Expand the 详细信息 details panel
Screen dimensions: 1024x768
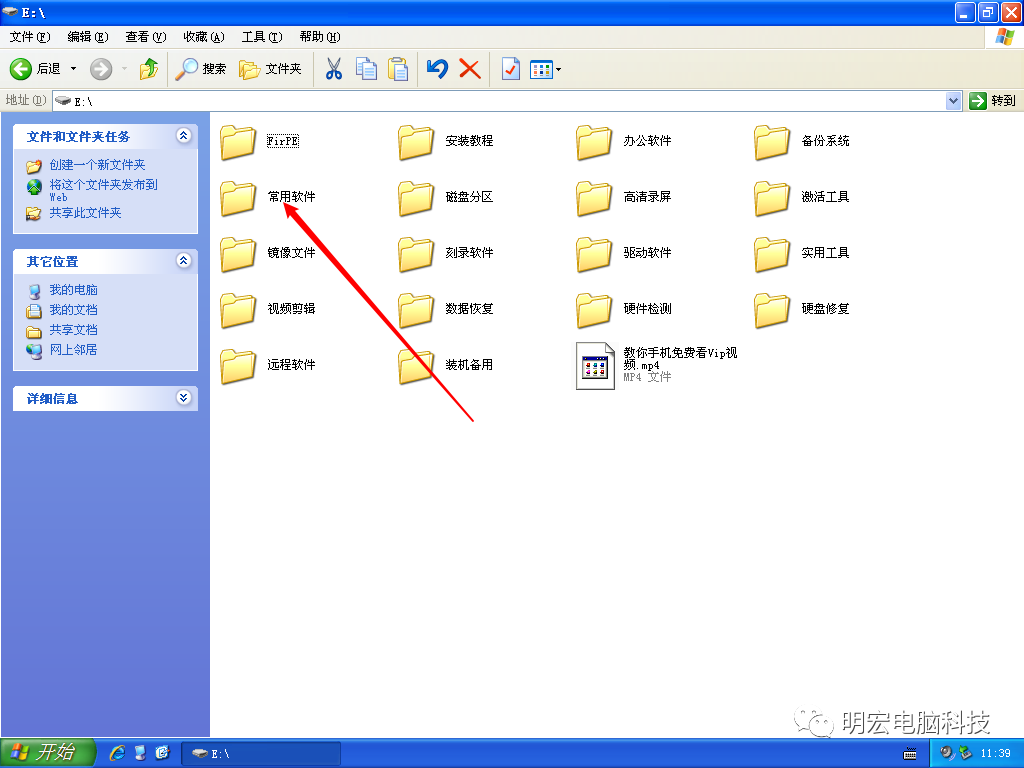click(x=183, y=398)
